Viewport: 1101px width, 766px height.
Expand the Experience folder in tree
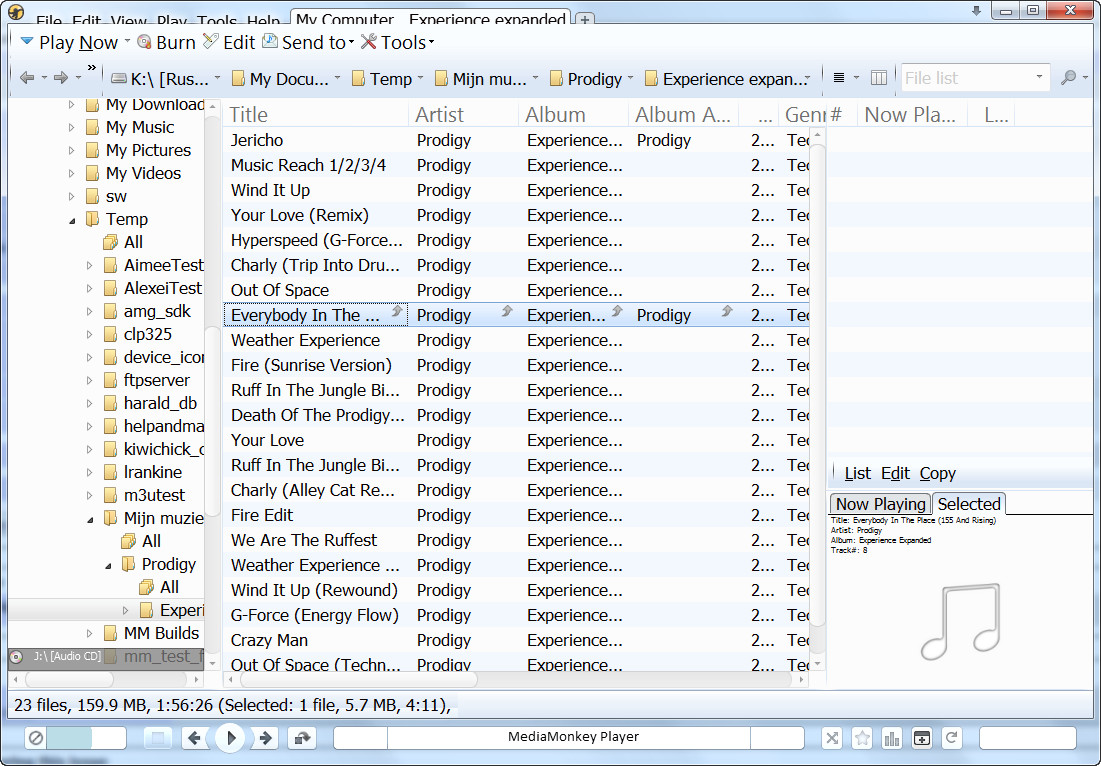click(126, 610)
